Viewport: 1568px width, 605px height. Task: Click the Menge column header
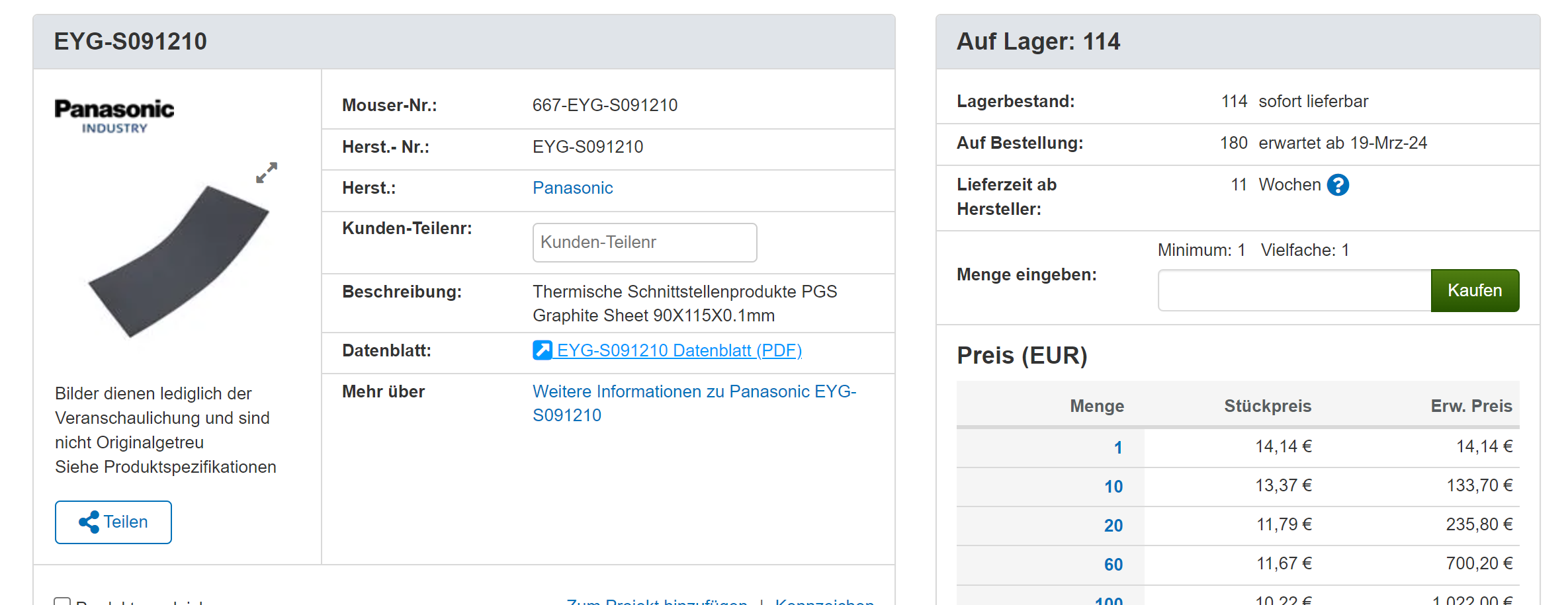[x=1097, y=406]
